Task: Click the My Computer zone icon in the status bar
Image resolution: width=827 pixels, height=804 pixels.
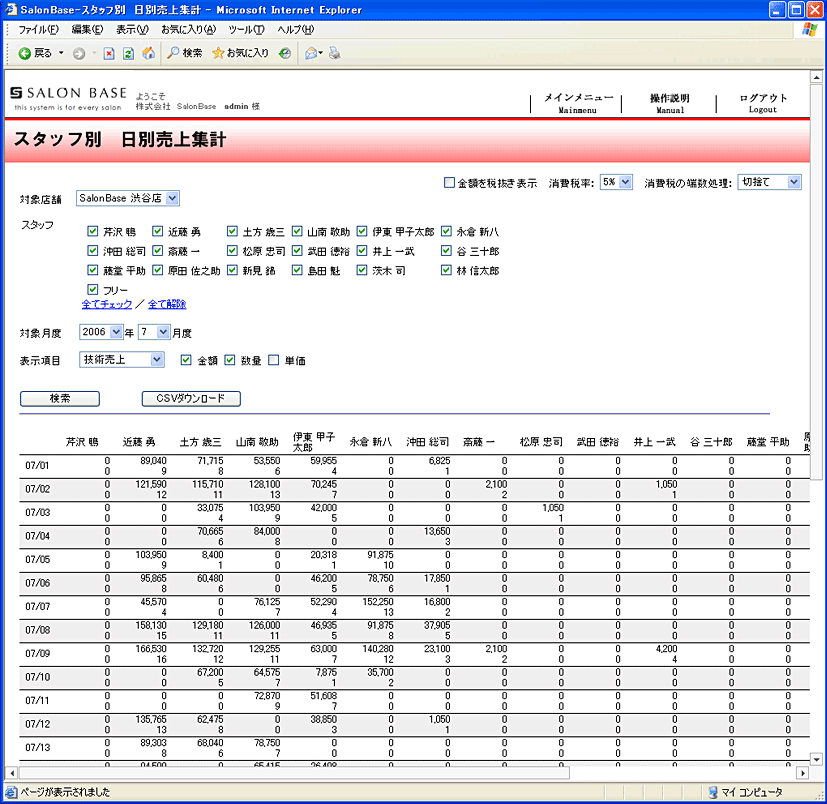Action: coord(713,792)
